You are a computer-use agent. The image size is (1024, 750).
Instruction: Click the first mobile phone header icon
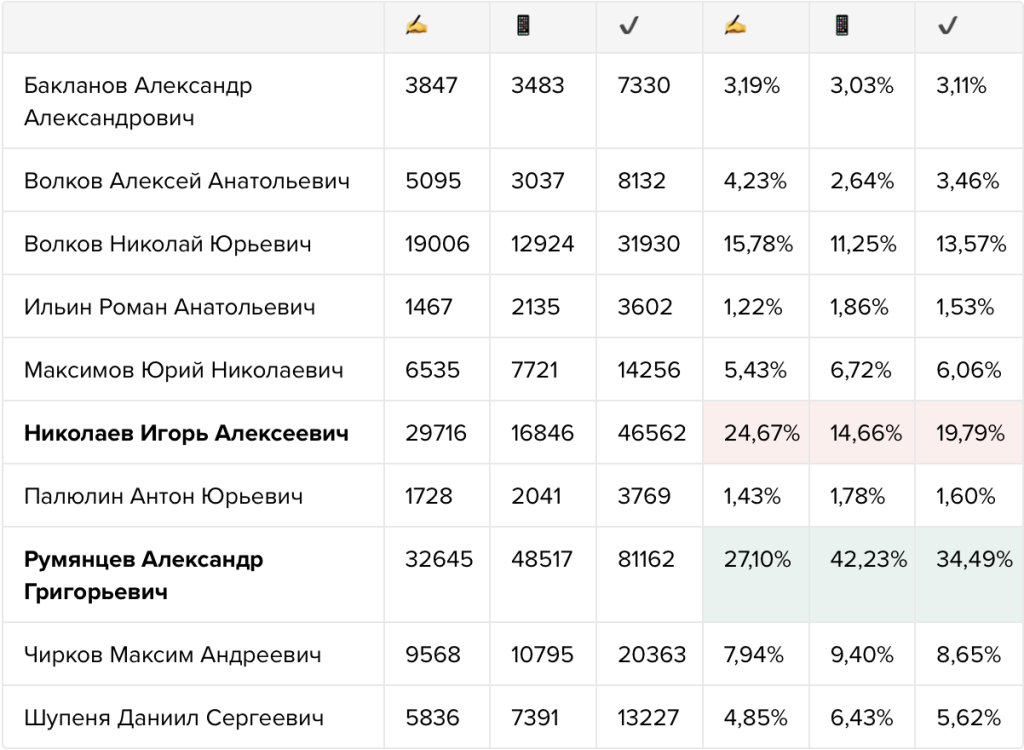[x=522, y=26]
